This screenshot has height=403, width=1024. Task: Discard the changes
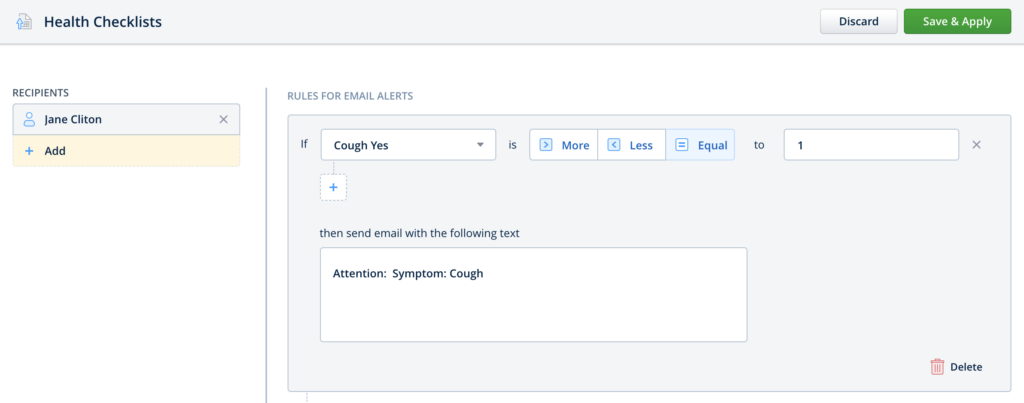(x=858, y=21)
